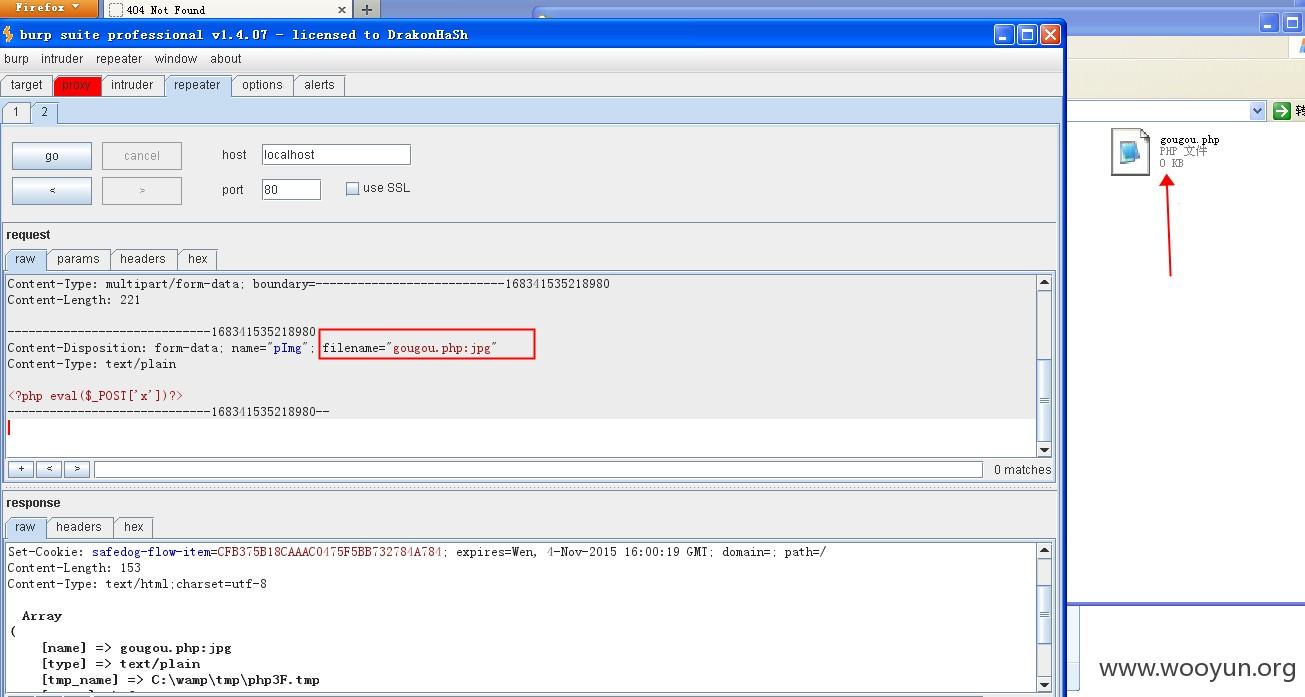Click the search next > button
This screenshot has height=697, width=1305.
tap(77, 469)
